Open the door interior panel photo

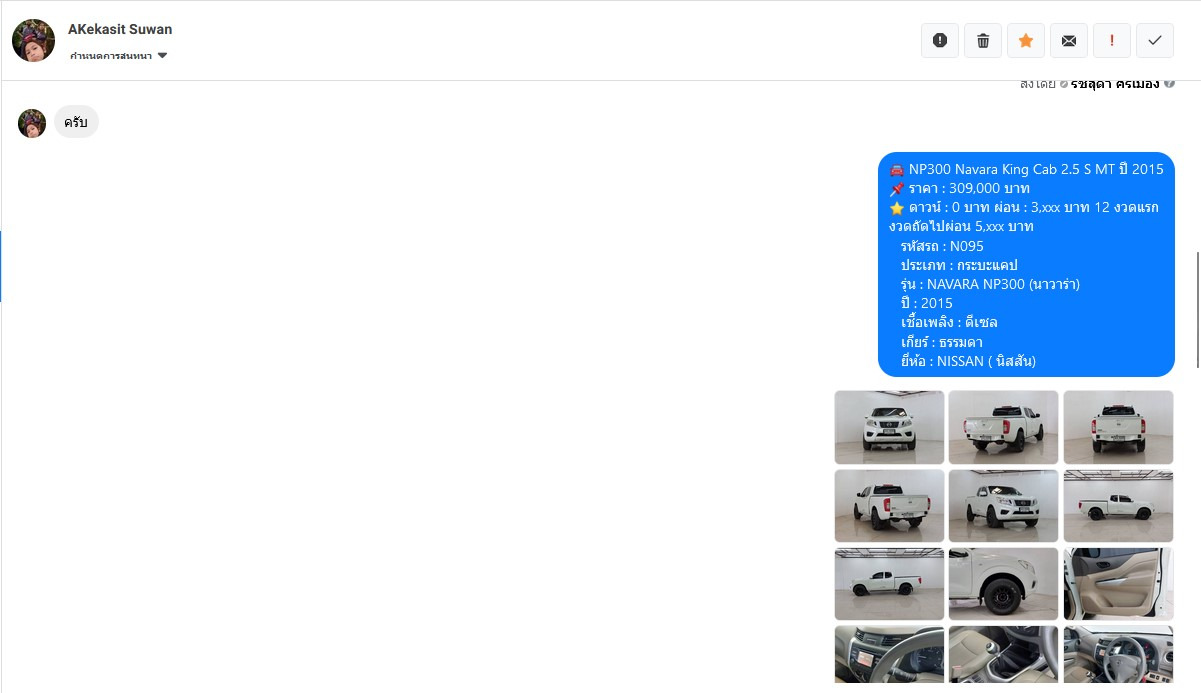[1118, 584]
